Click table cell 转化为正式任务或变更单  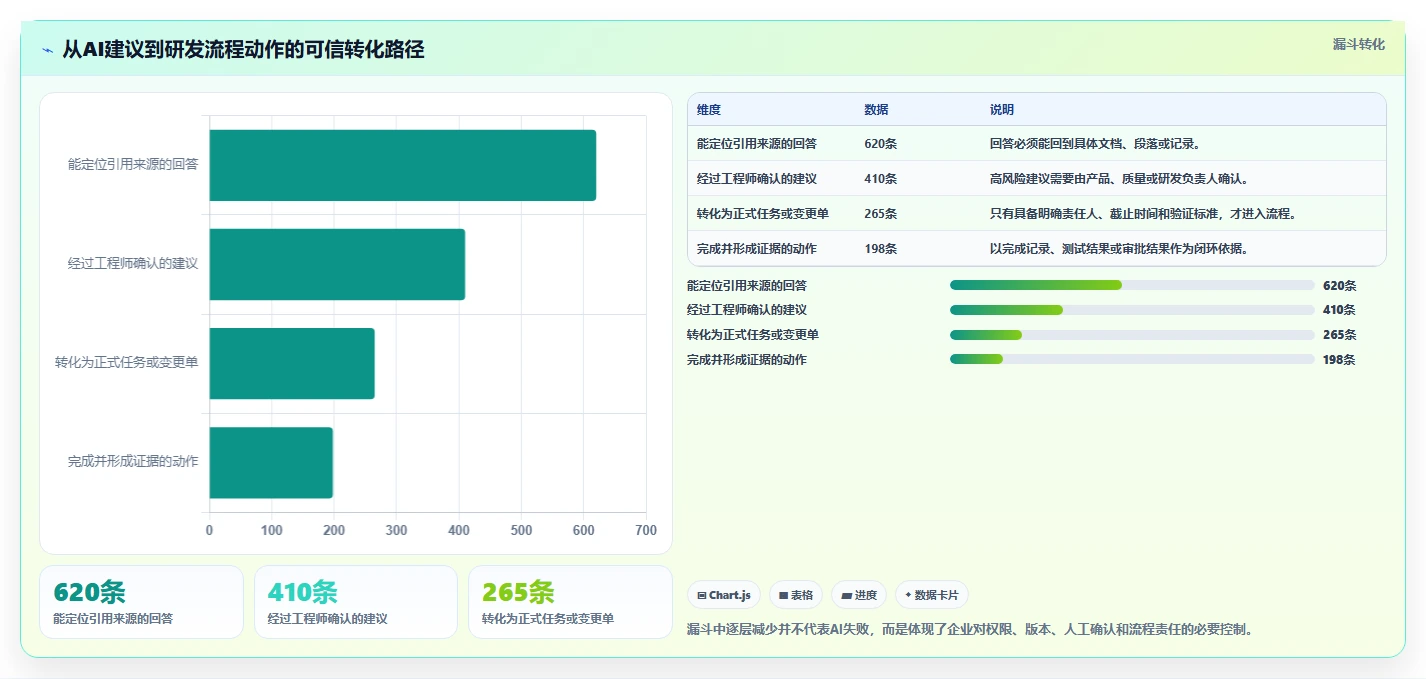click(x=763, y=214)
